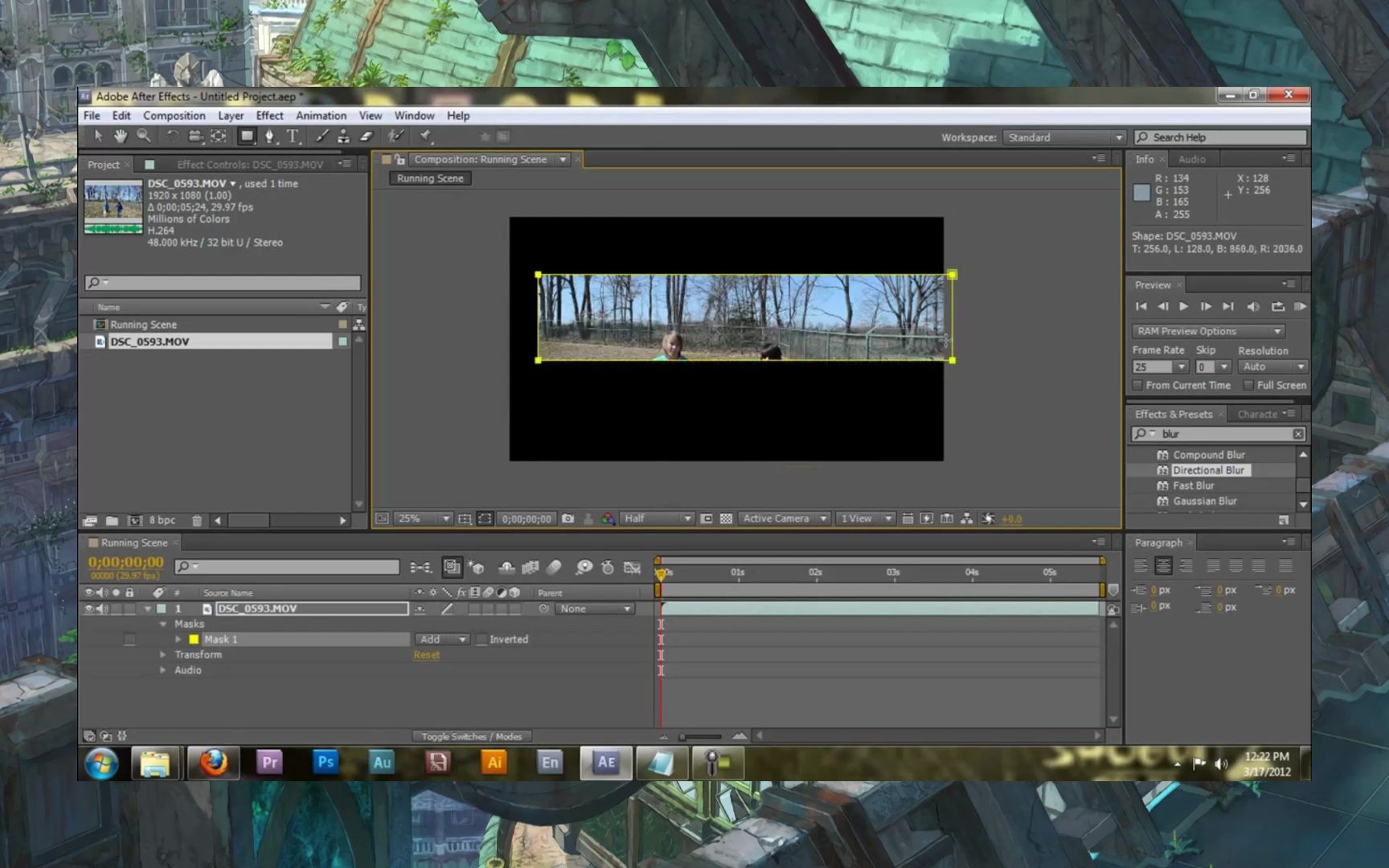This screenshot has width=1389, height=868.
Task: Delete selected project item with trash icon
Action: tap(197, 521)
